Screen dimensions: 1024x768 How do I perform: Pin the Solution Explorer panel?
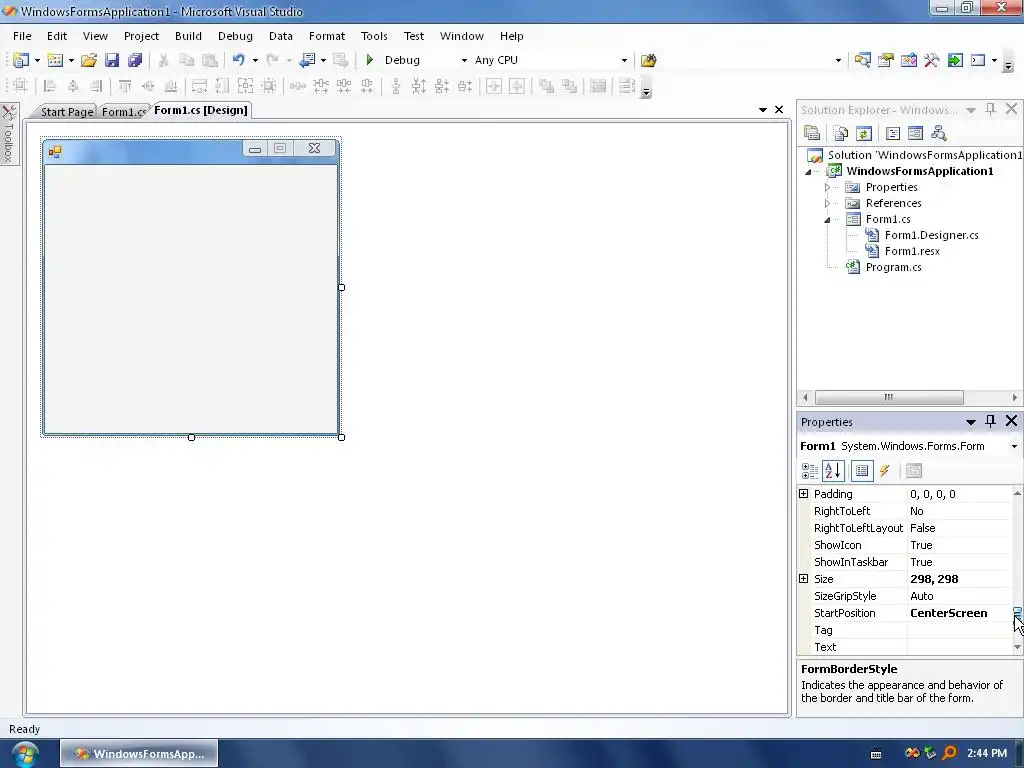click(990, 109)
